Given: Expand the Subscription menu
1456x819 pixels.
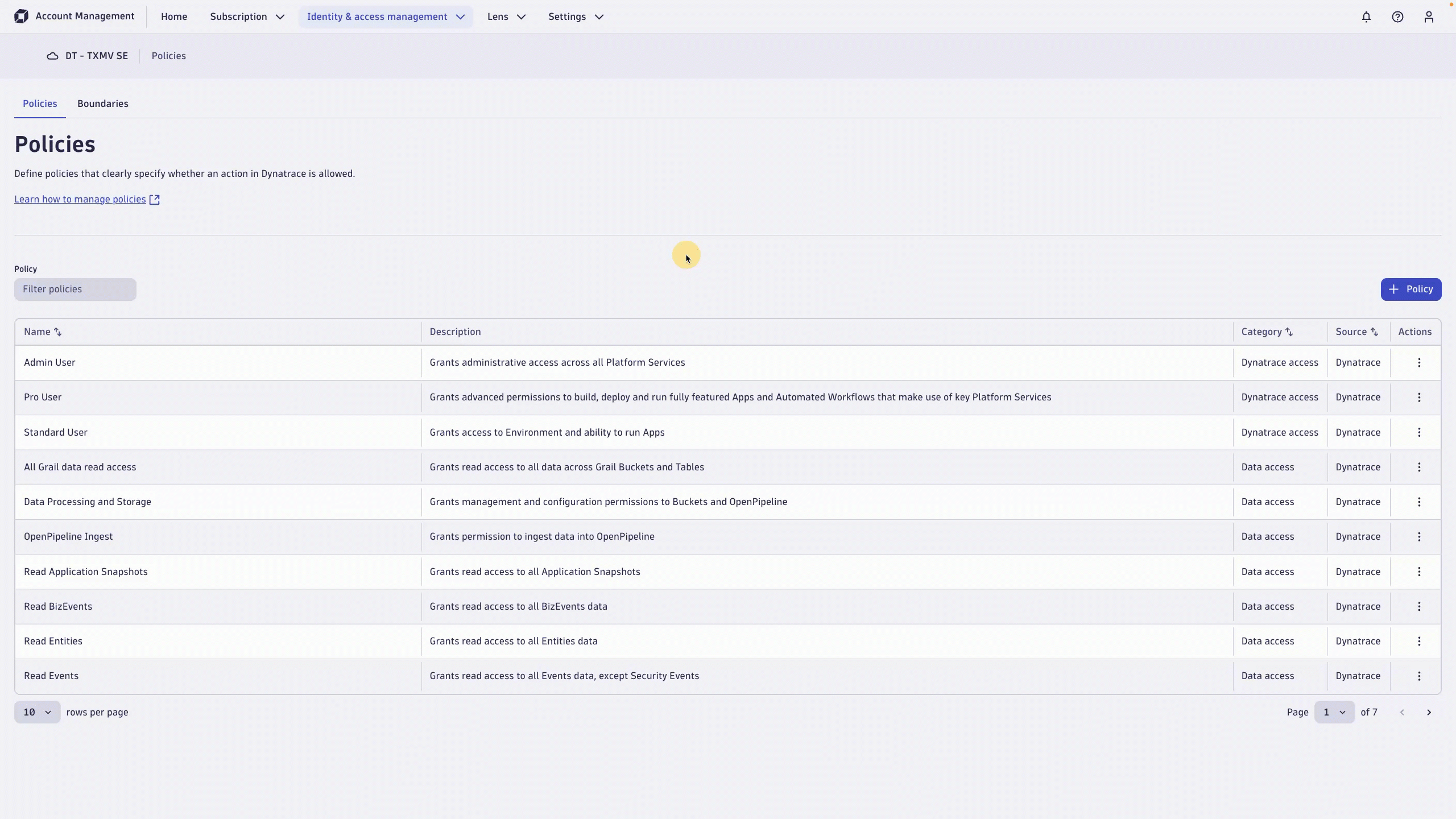Looking at the screenshot, I should pyautogui.click(x=247, y=17).
